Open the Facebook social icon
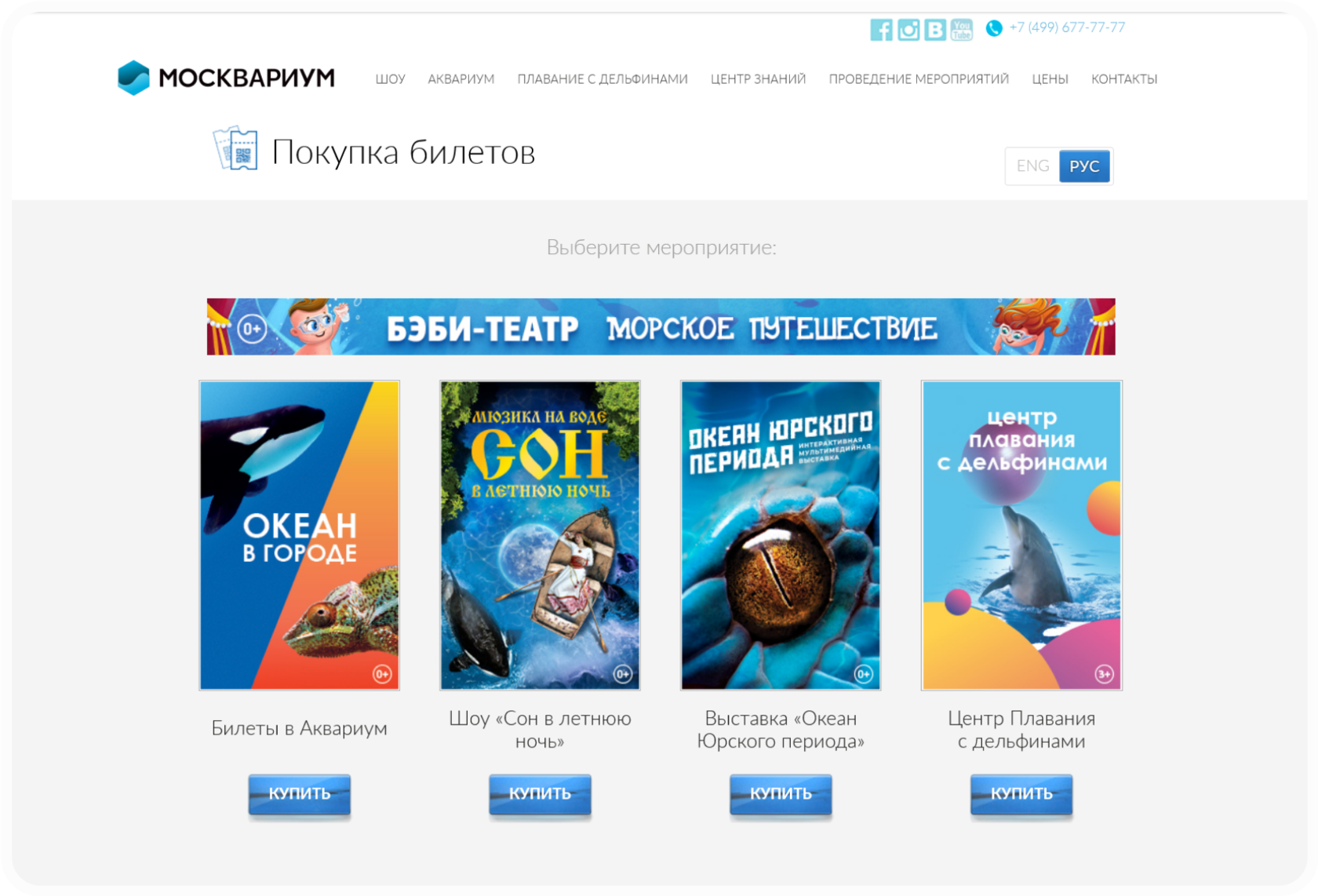 click(x=881, y=30)
